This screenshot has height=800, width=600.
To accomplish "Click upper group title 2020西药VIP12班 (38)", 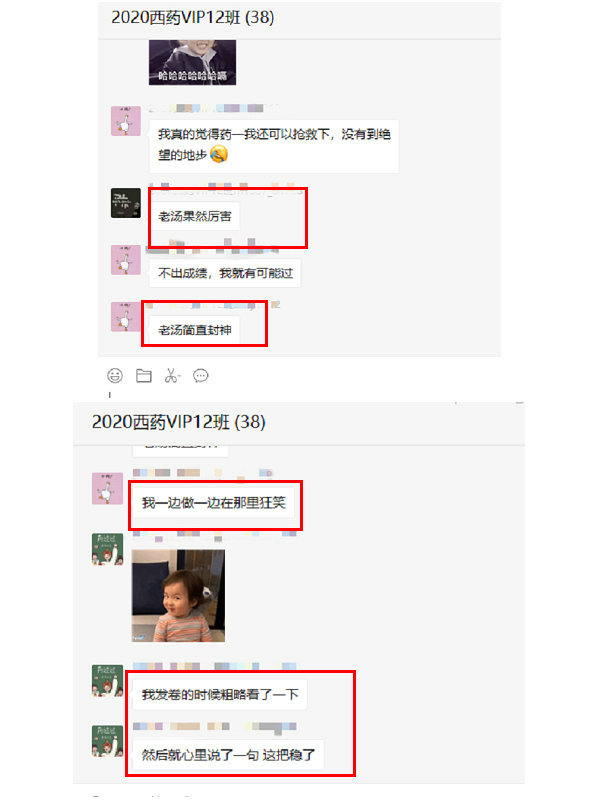I will pos(193,17).
